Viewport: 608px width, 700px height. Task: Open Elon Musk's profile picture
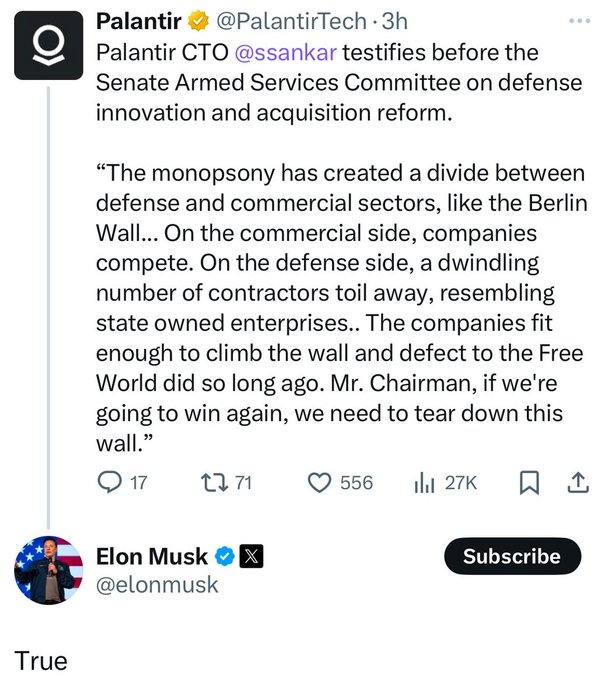[46, 569]
